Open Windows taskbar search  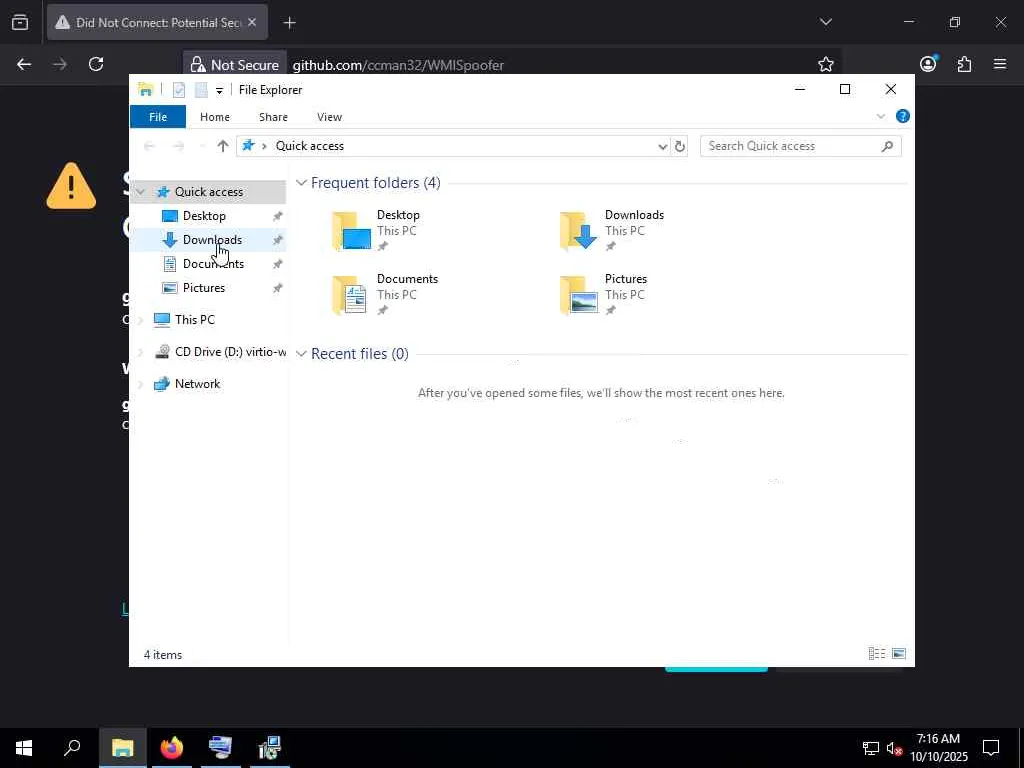(72, 748)
